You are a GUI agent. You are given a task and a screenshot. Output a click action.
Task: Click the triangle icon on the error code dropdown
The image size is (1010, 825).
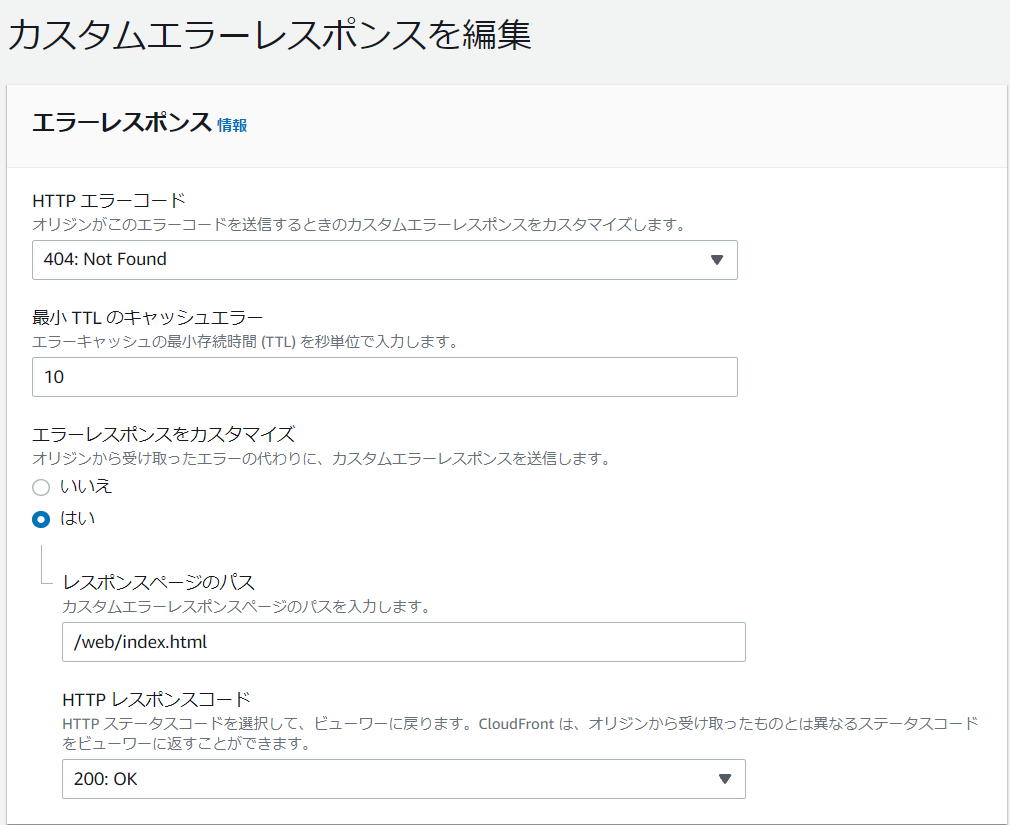718,259
